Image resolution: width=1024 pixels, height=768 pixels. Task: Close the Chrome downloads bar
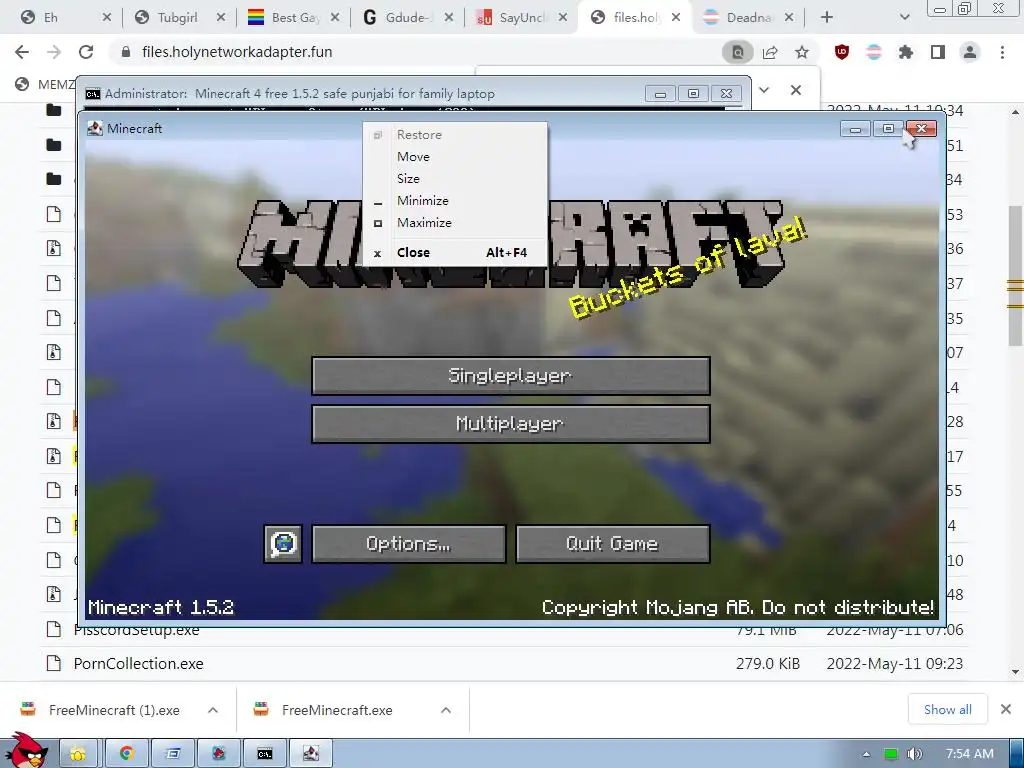1006,709
